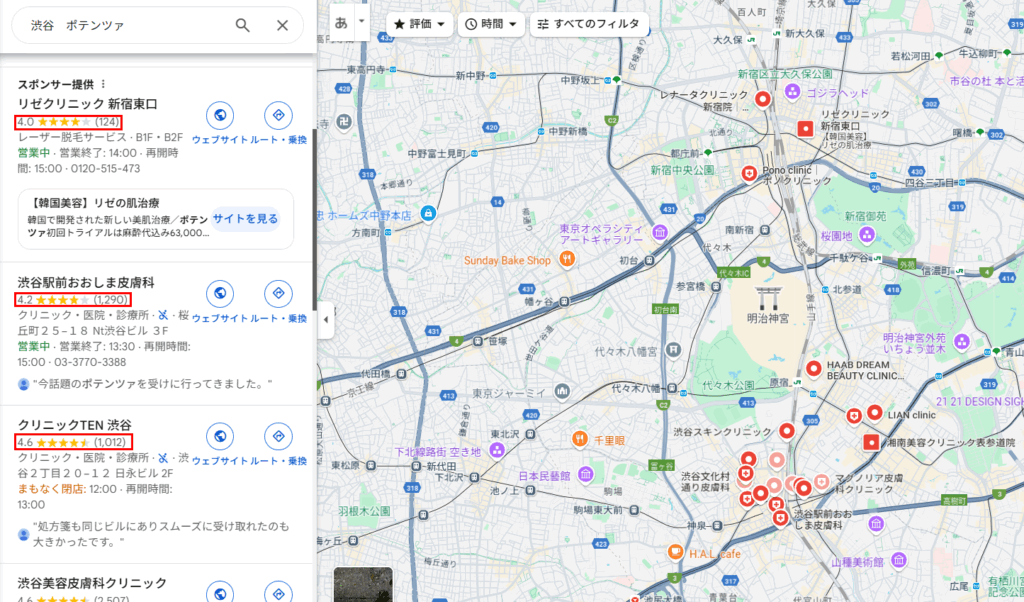Open the クリニックTEN 渋谷 listing title
The image size is (1024, 602).
pyautogui.click(x=74, y=425)
